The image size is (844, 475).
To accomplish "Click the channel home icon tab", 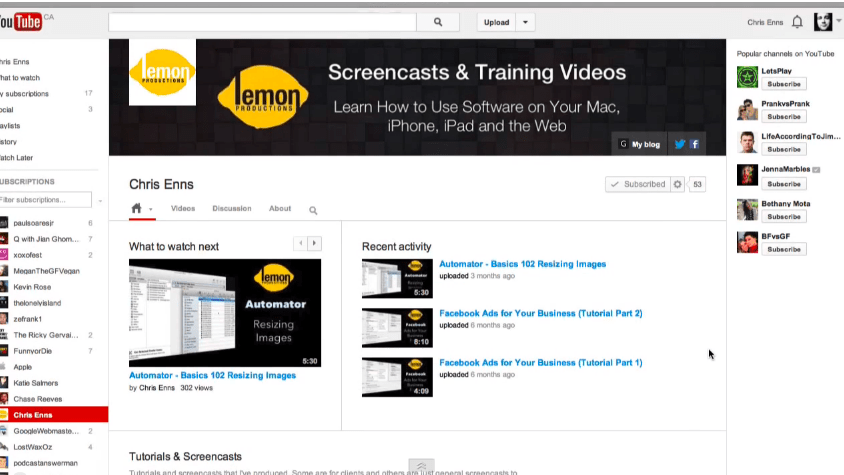I will click(137, 209).
